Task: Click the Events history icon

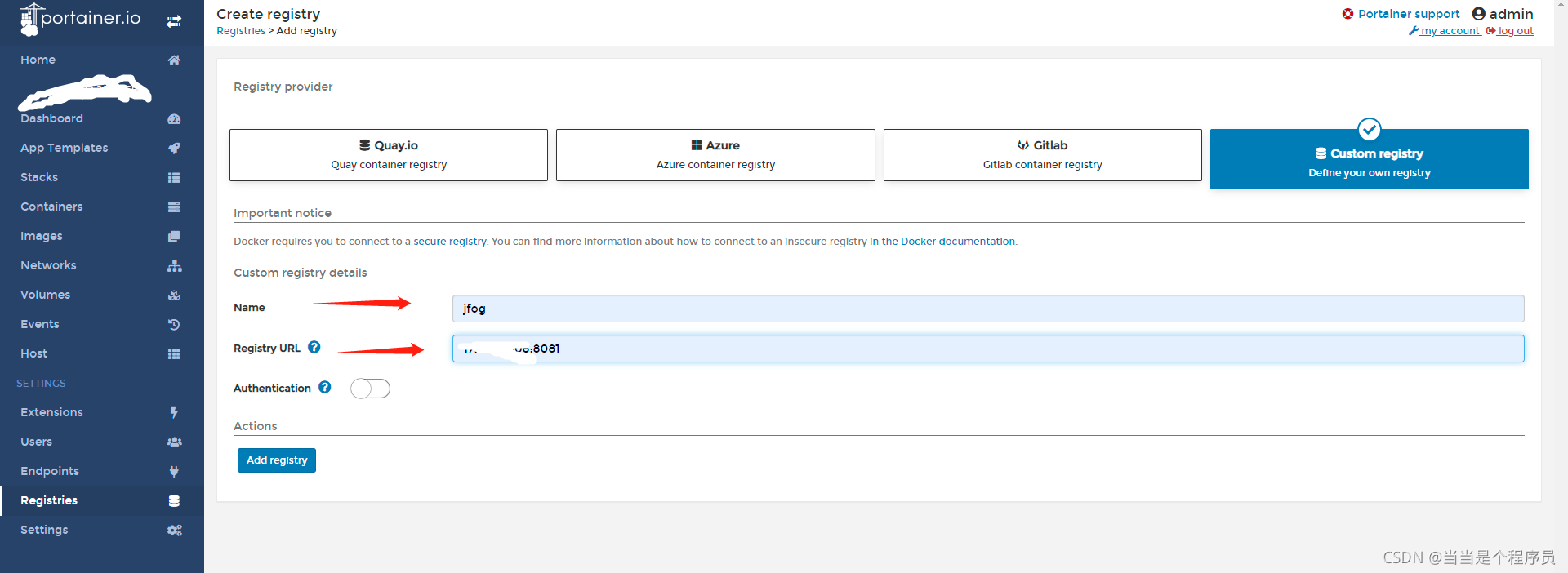Action: tap(174, 324)
